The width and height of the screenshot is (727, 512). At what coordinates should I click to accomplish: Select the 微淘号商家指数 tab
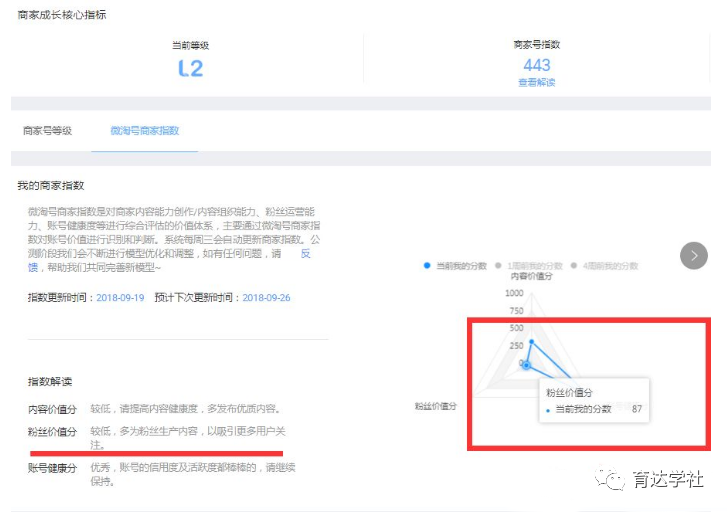point(144,131)
